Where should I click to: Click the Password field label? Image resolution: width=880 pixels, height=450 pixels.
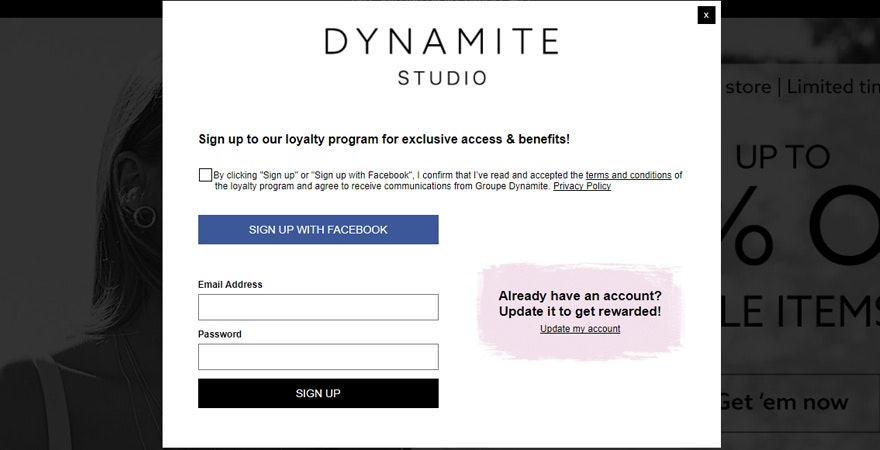pos(220,334)
